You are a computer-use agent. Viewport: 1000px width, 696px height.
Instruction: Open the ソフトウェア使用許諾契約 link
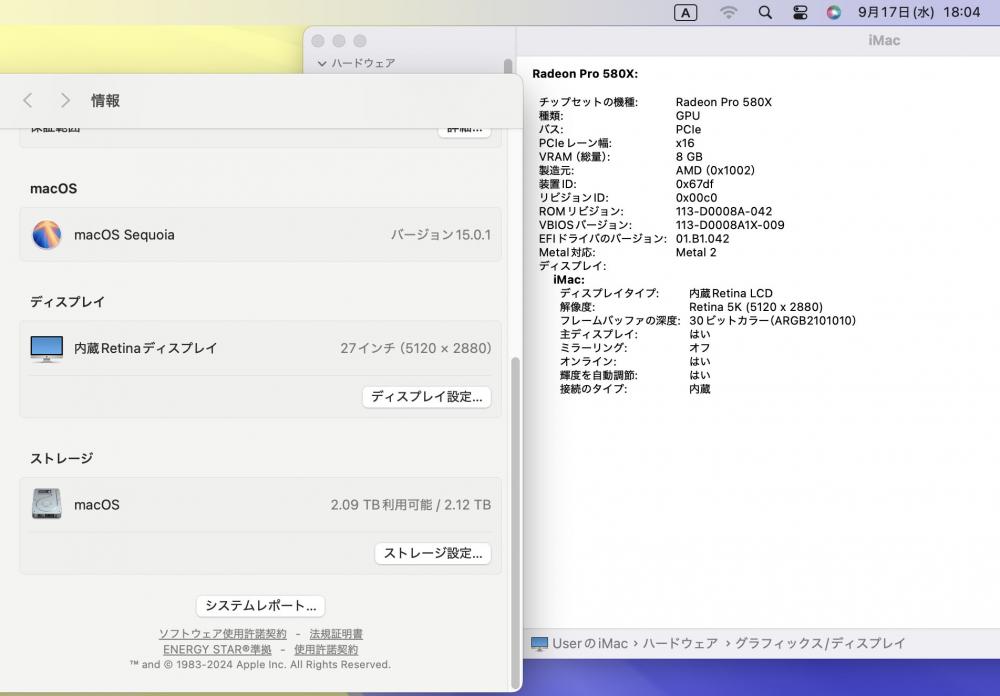[x=222, y=634]
